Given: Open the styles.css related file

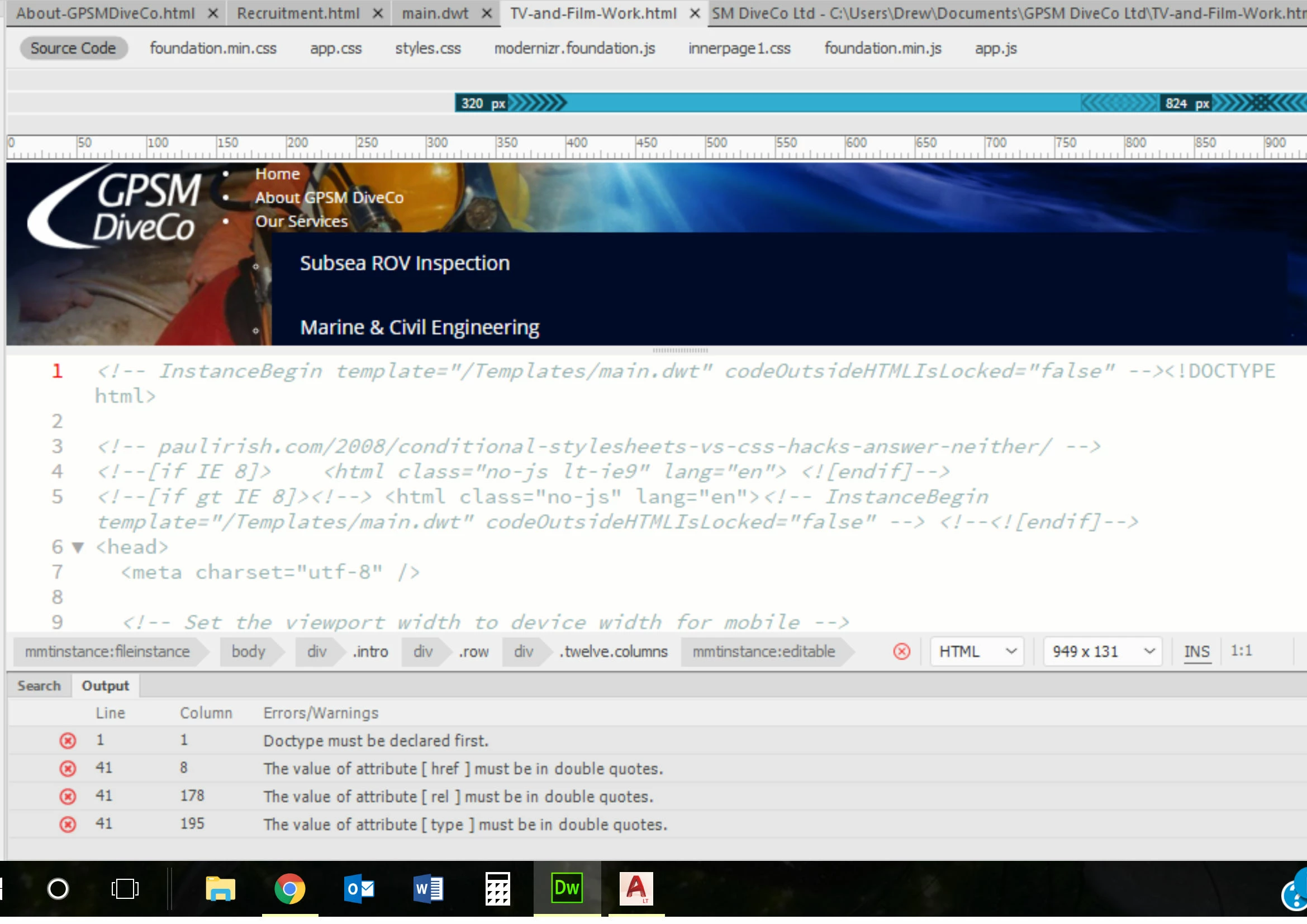Looking at the screenshot, I should point(427,49).
